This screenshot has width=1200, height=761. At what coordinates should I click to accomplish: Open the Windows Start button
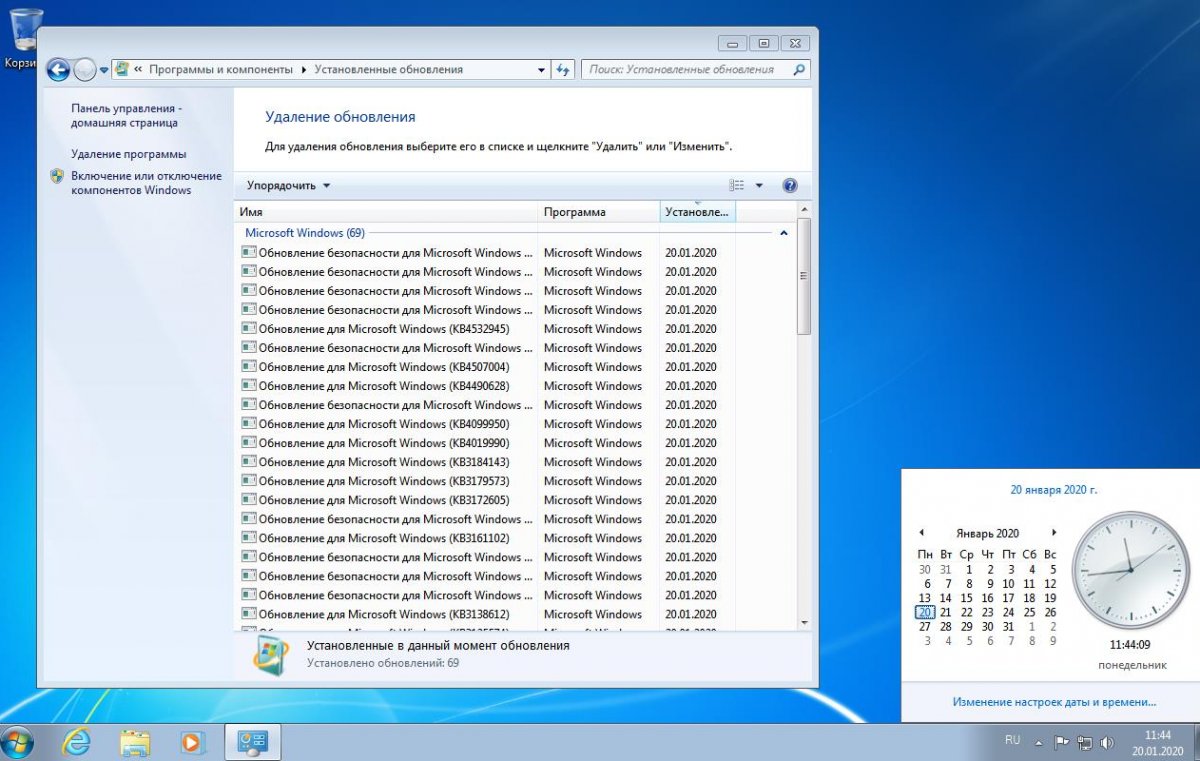(17, 742)
